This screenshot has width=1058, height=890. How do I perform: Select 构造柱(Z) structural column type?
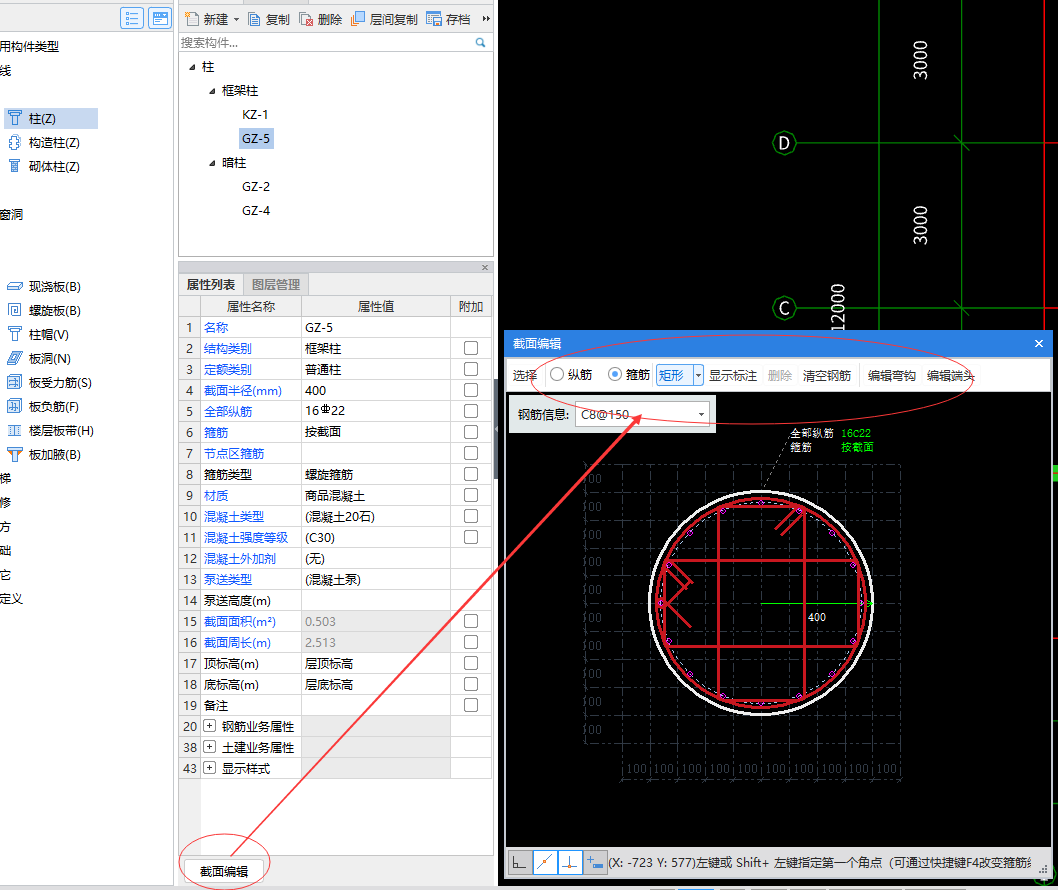pyautogui.click(x=45, y=143)
